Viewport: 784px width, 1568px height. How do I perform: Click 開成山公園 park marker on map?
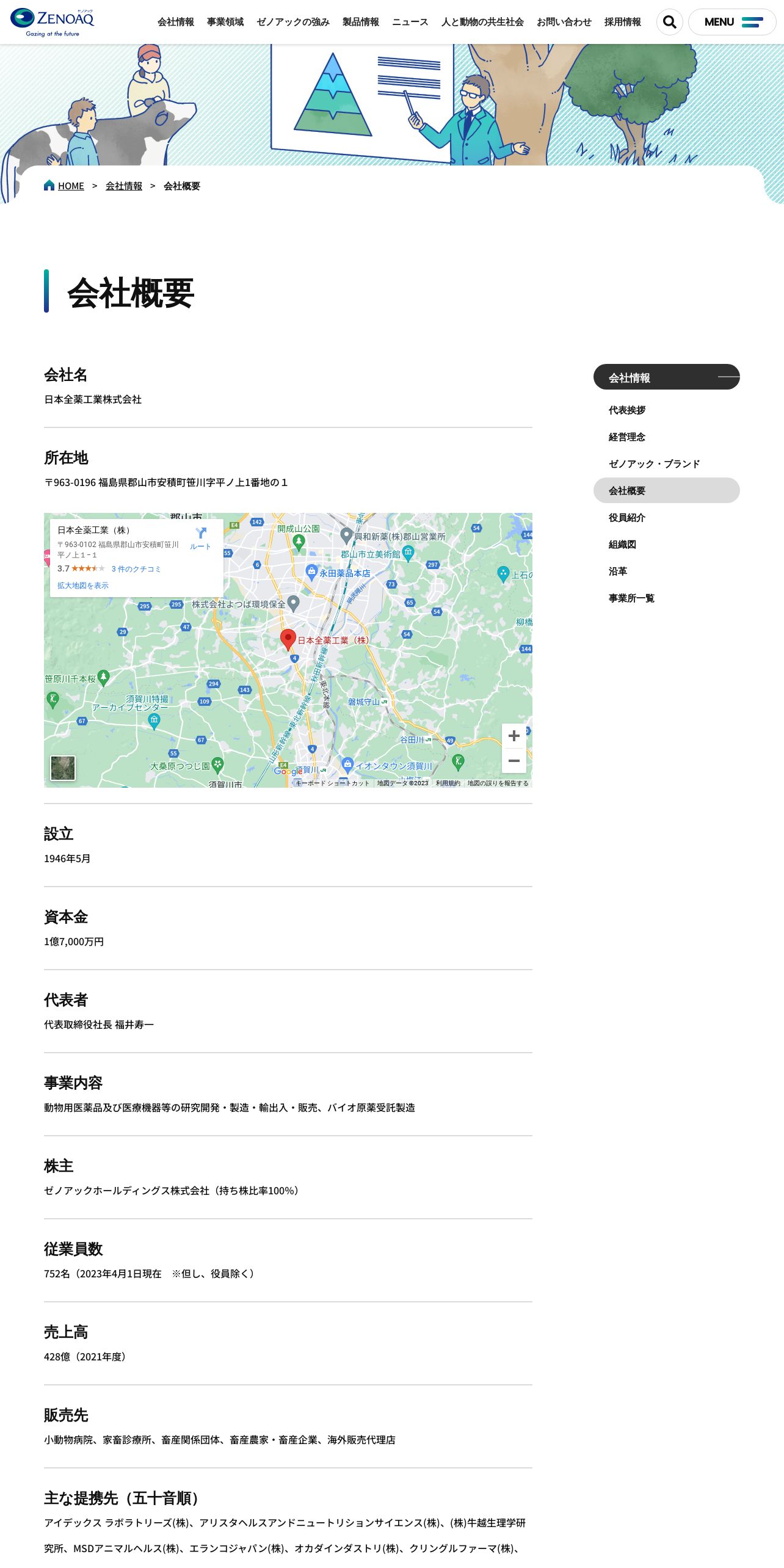299,542
